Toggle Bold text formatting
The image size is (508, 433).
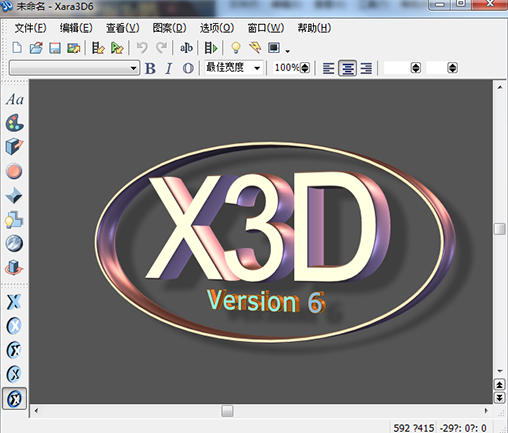[150, 68]
